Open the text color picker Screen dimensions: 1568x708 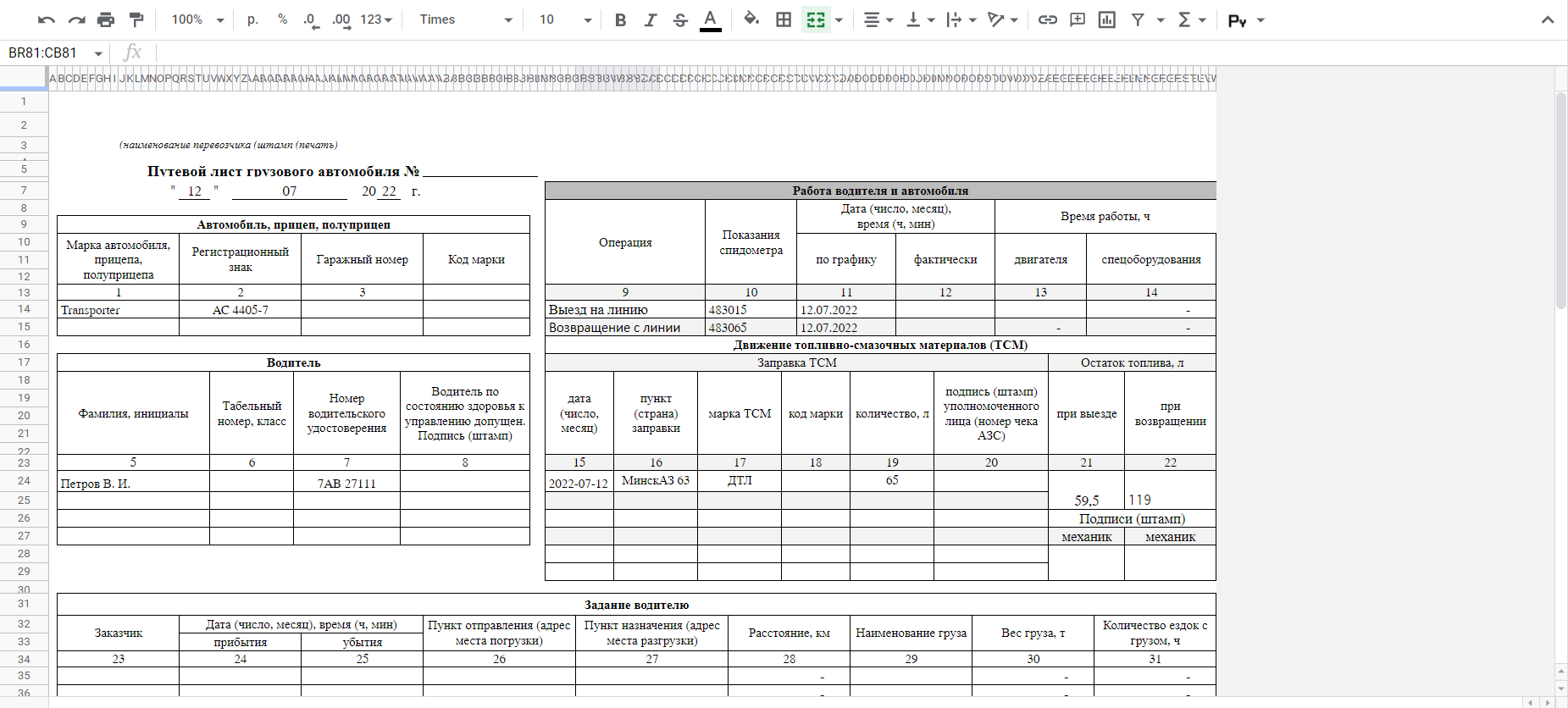(711, 19)
